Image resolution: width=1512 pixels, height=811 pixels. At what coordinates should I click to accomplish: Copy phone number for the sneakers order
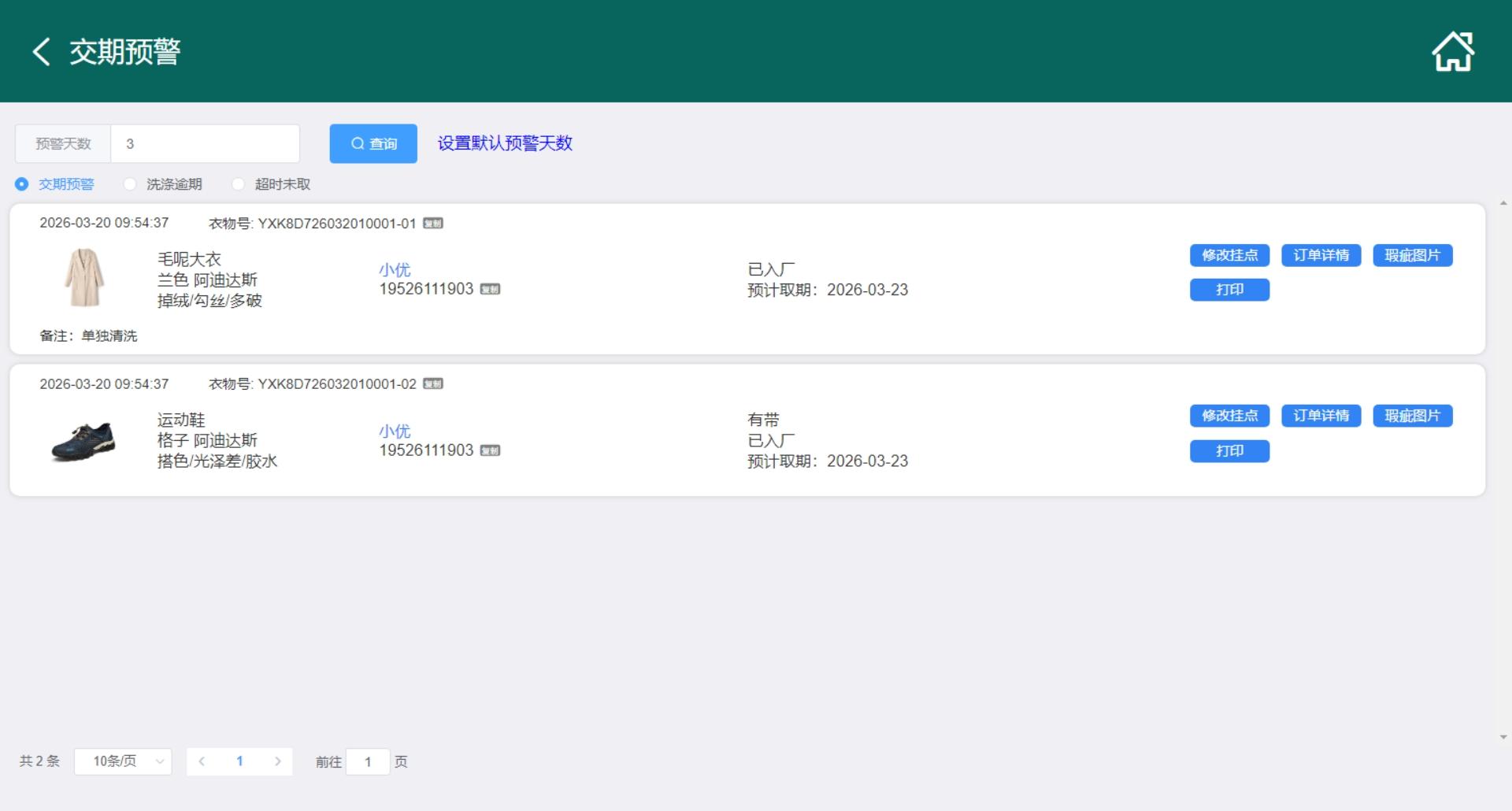(x=490, y=451)
